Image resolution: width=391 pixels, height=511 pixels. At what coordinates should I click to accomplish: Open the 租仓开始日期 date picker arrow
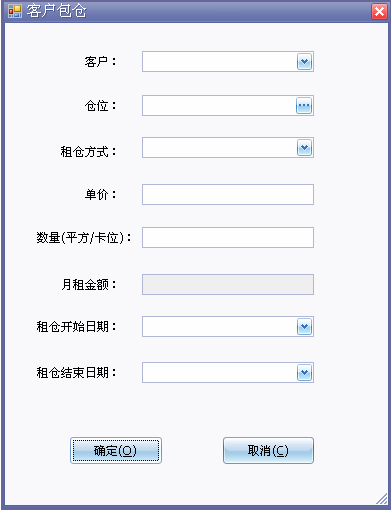pyautogui.click(x=304, y=327)
